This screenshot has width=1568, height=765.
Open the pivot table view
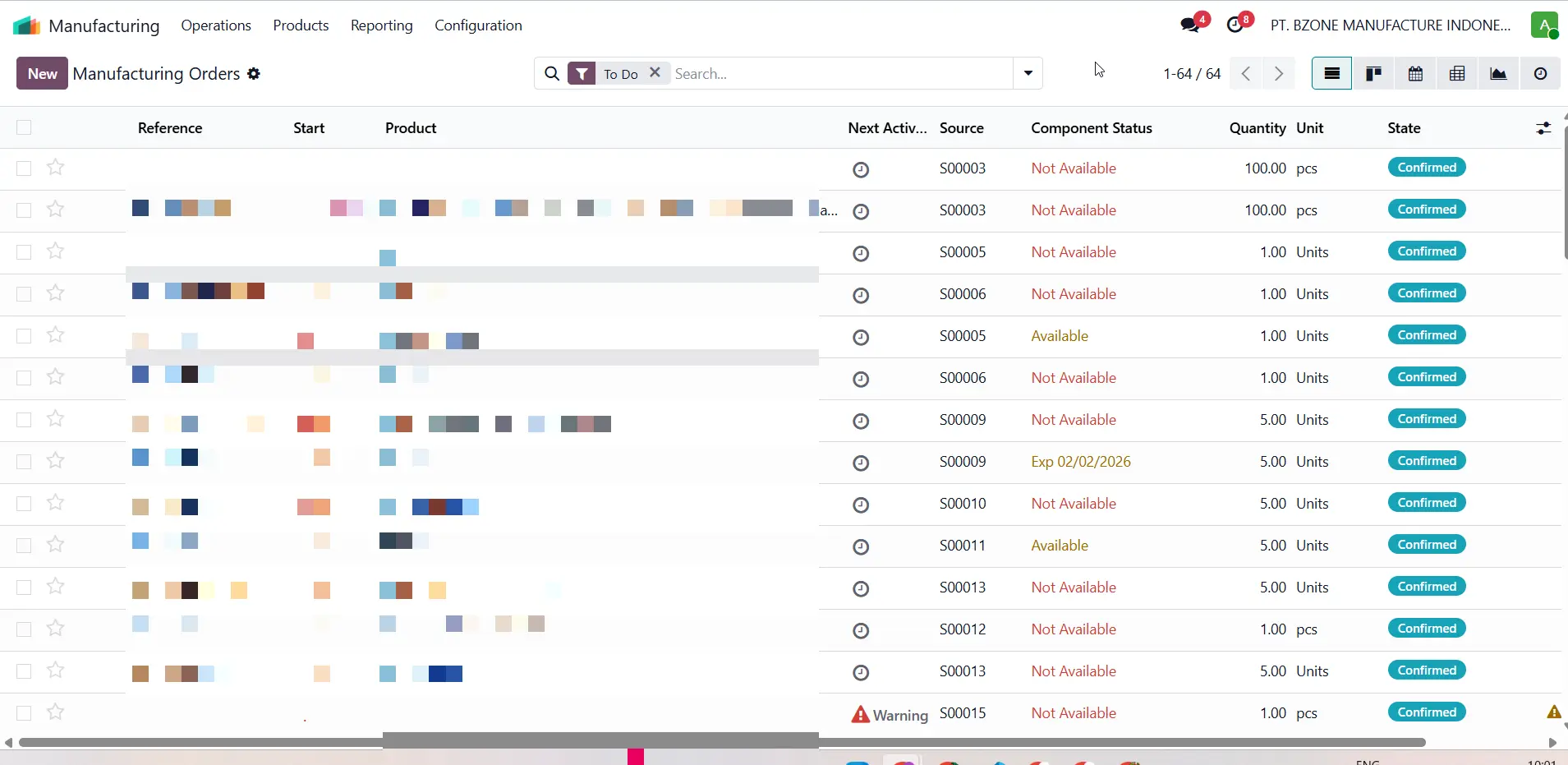(1457, 74)
